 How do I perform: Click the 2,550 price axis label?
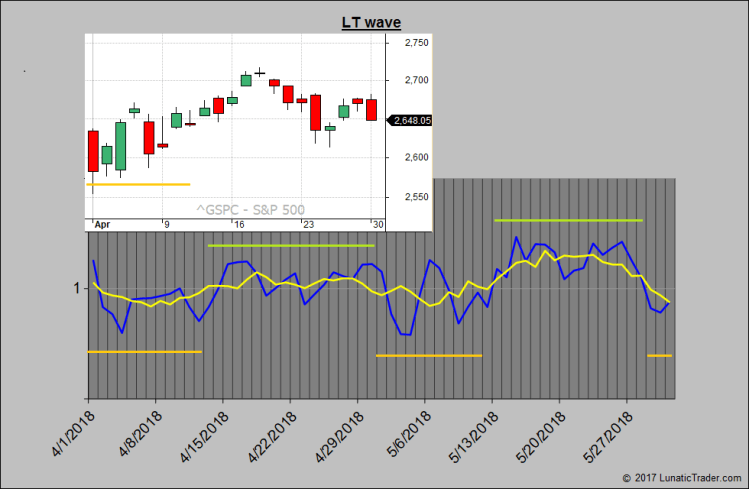click(416, 196)
